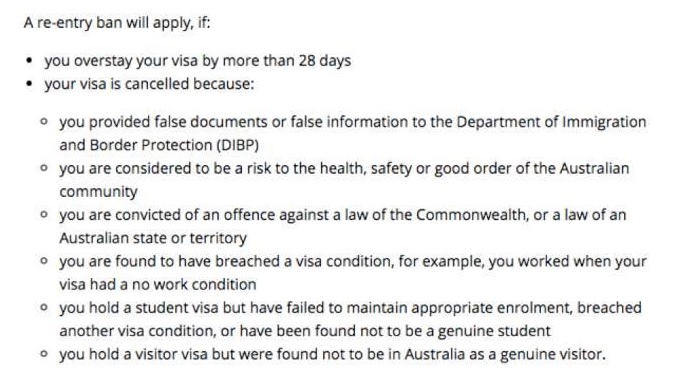
Task: Click the word 'community' under the Australian risk item
Action: pyautogui.click(x=98, y=192)
